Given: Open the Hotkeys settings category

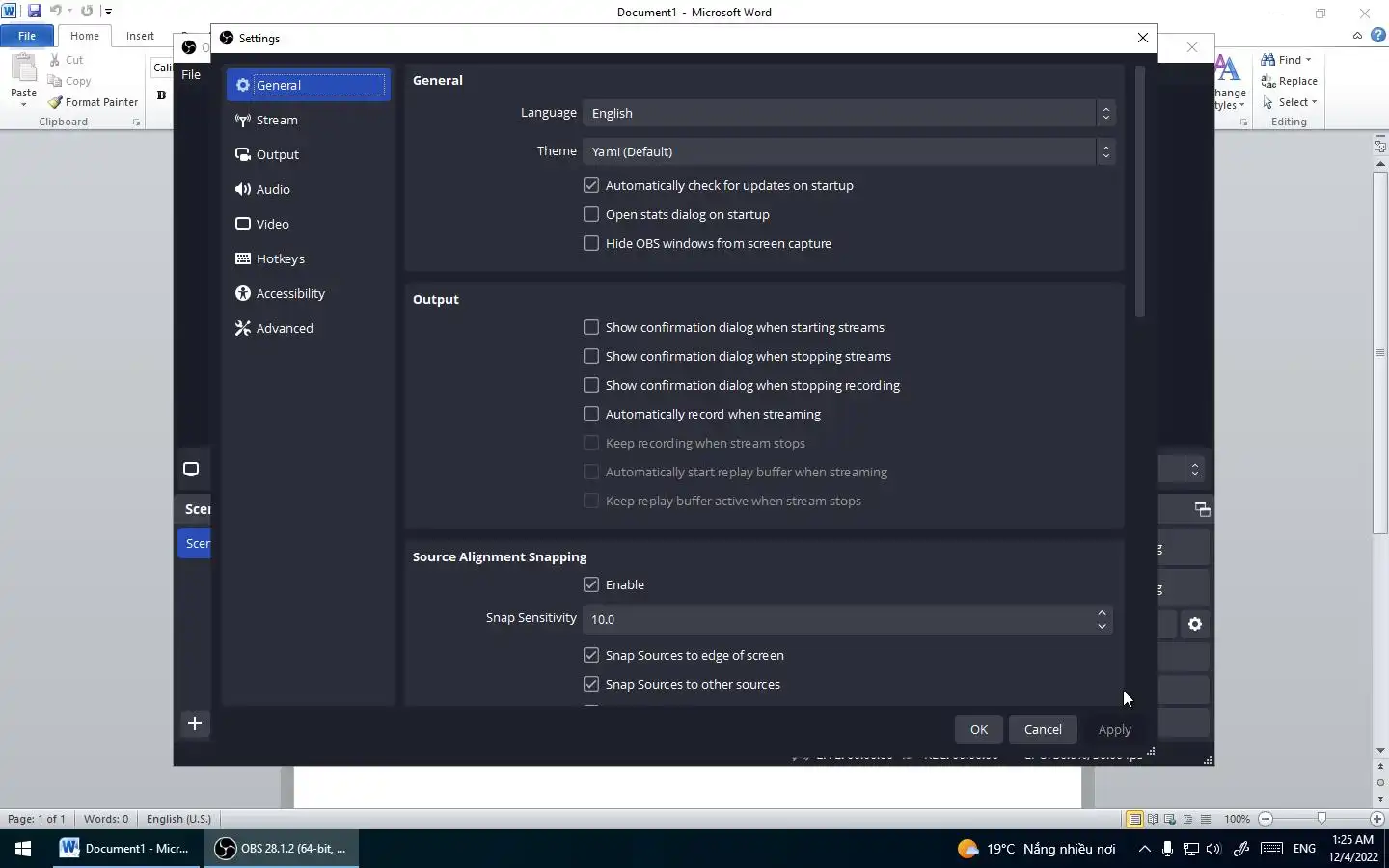Looking at the screenshot, I should (309, 258).
